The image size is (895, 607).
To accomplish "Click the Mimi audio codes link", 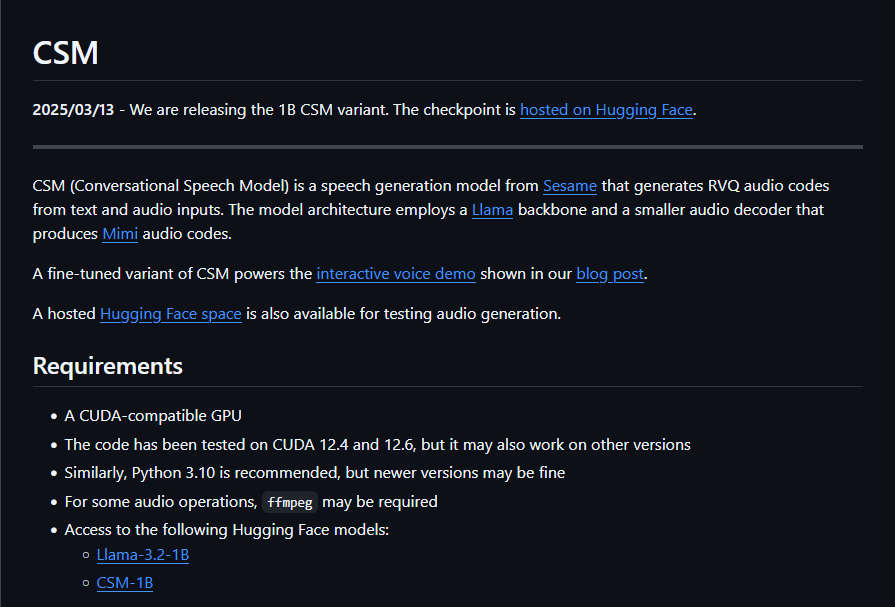I will (x=120, y=234).
